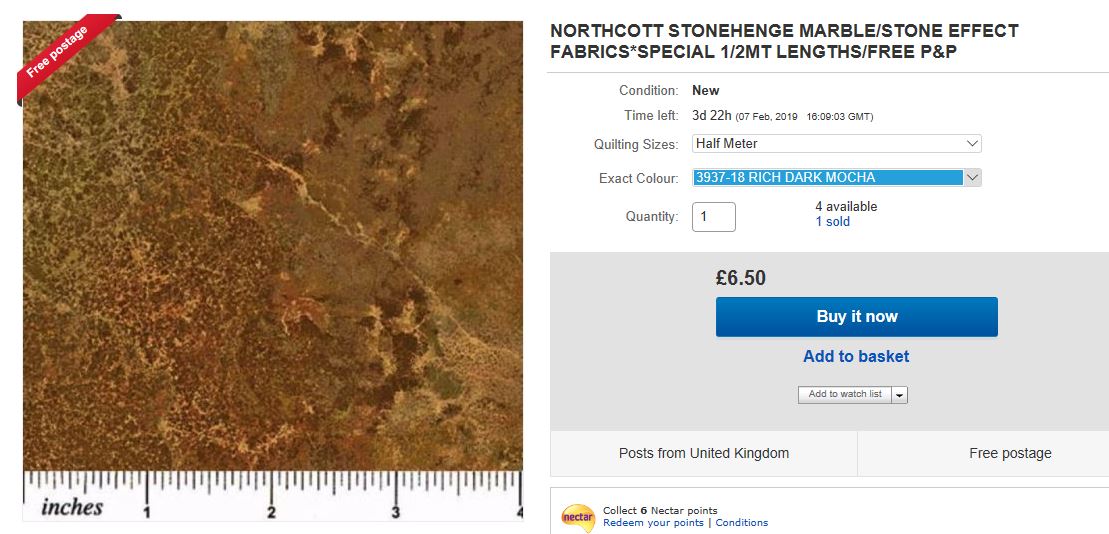This screenshot has height=534, width=1109.
Task: Select the Posts from United Kingdom cell
Action: [x=704, y=453]
